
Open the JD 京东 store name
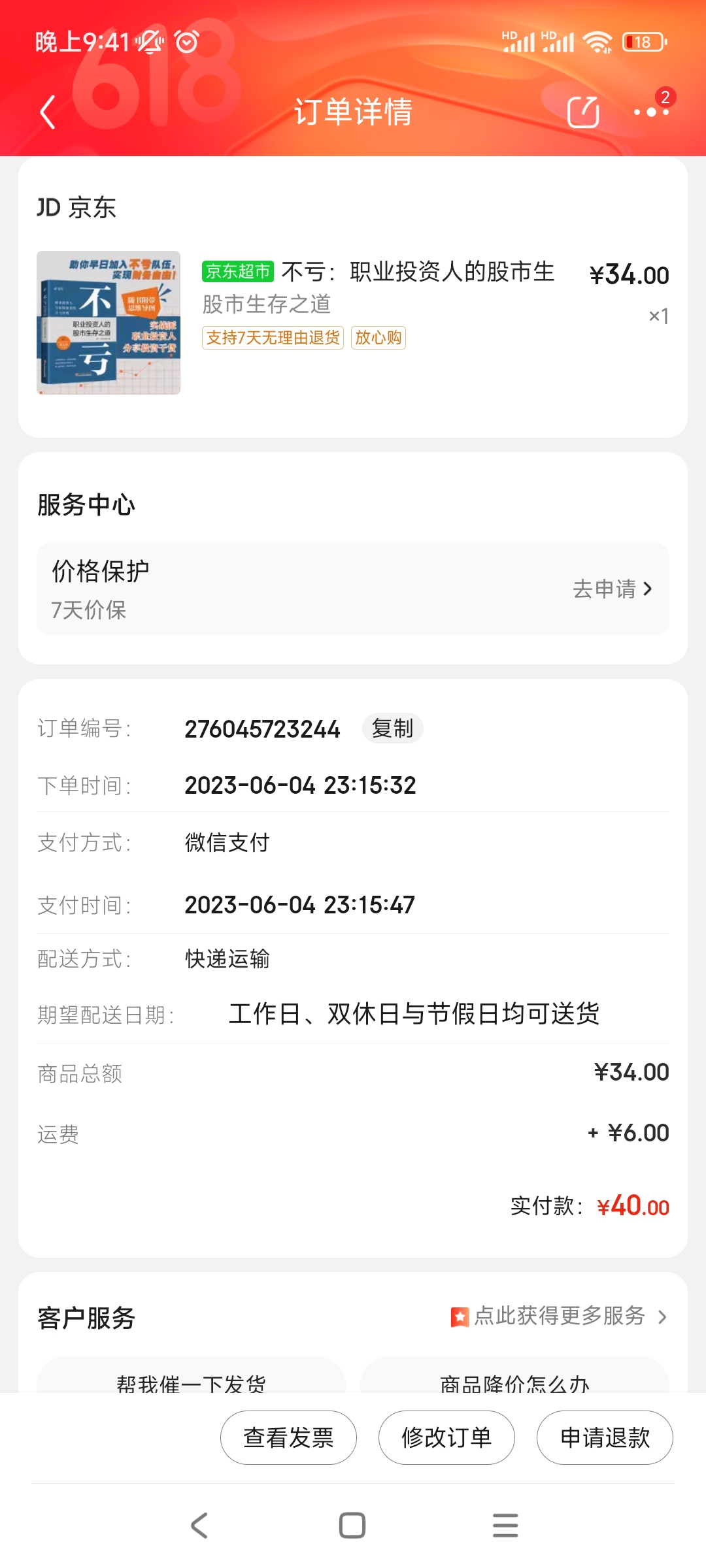pyautogui.click(x=76, y=208)
